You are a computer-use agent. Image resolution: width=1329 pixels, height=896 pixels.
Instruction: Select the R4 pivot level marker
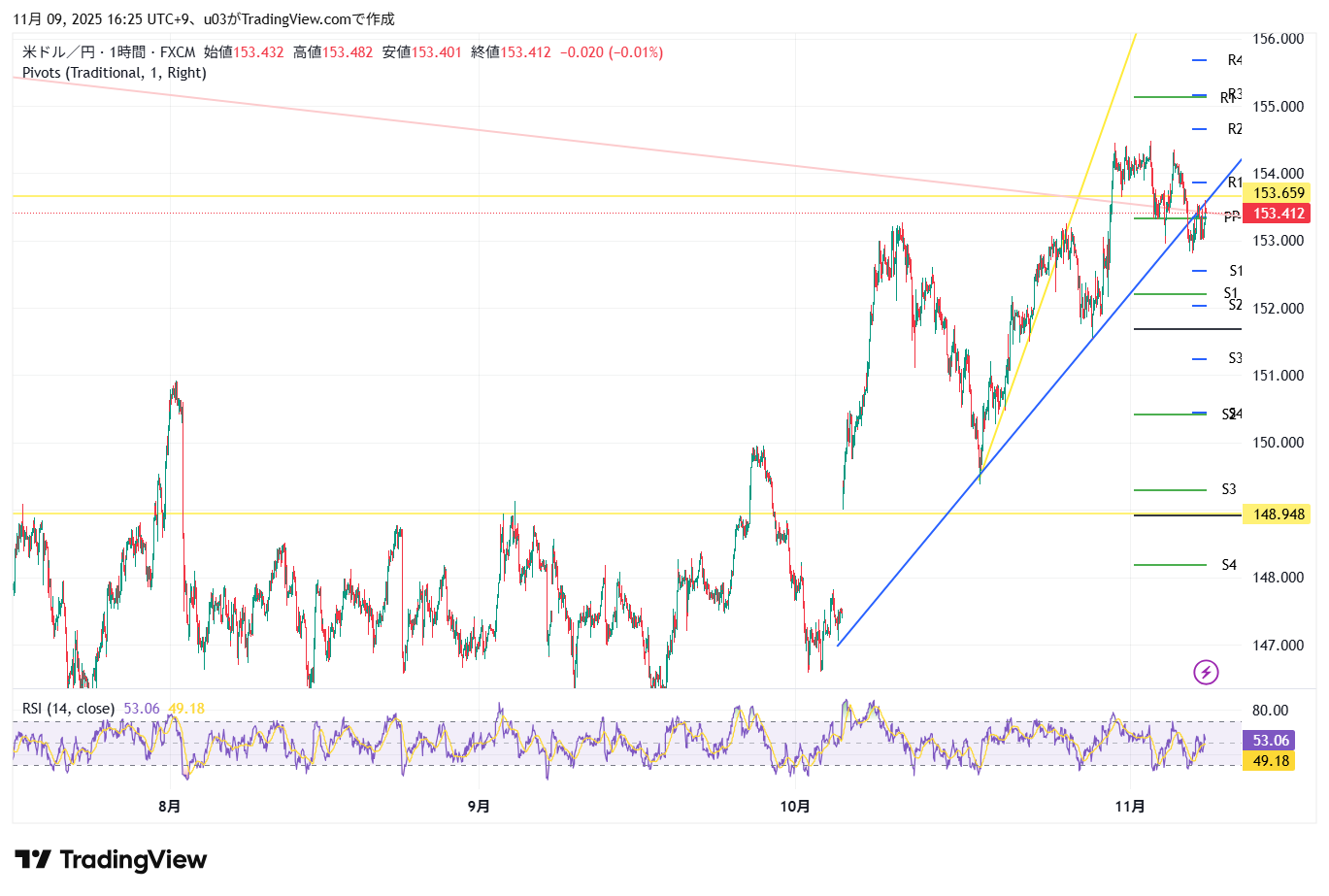[x=1233, y=60]
